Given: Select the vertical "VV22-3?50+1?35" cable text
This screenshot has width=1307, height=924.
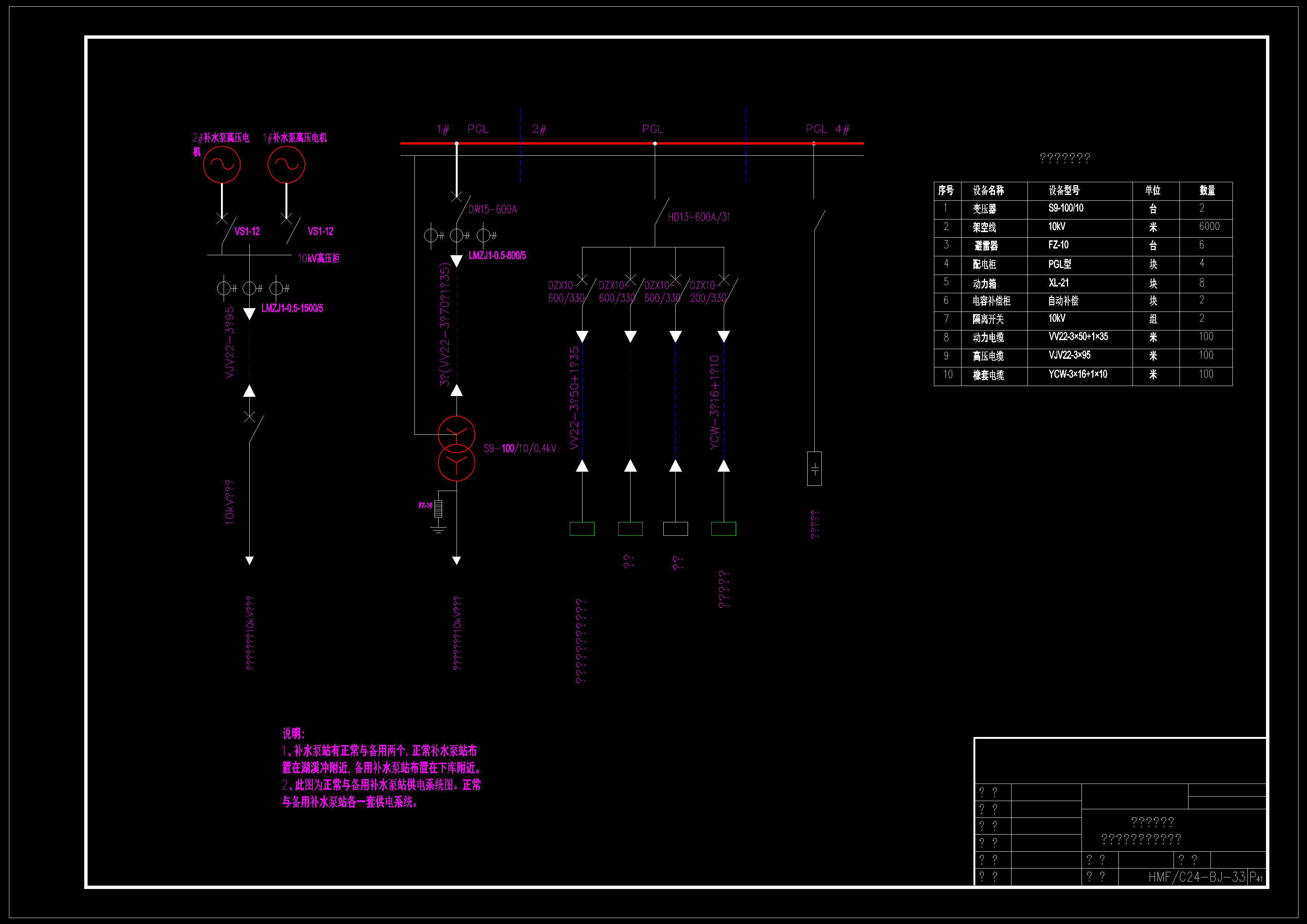Looking at the screenshot, I should coord(574,398).
